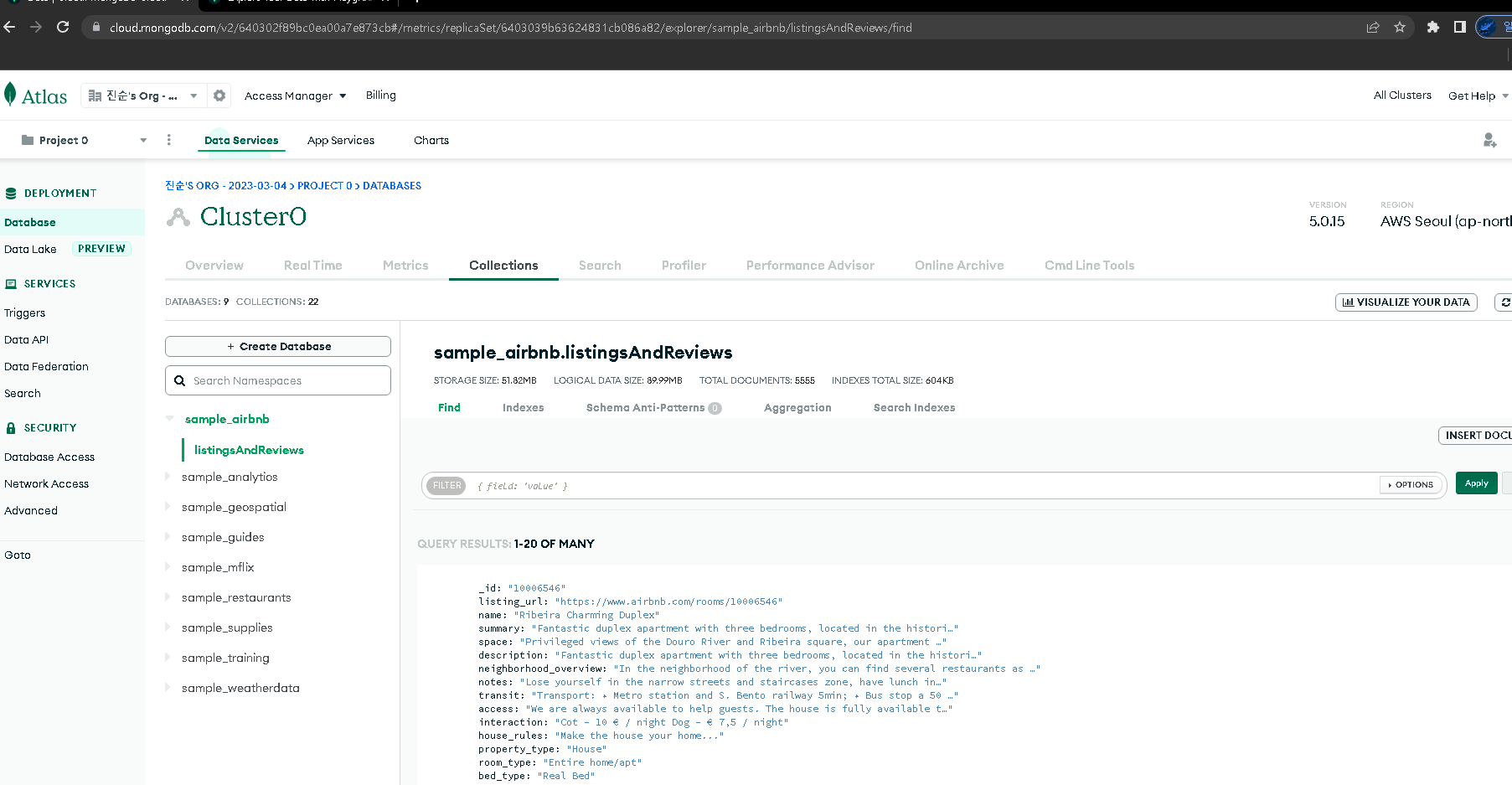Expand the query OPTIONS panel
Viewport: 1512px width, 785px height.
tap(1411, 485)
